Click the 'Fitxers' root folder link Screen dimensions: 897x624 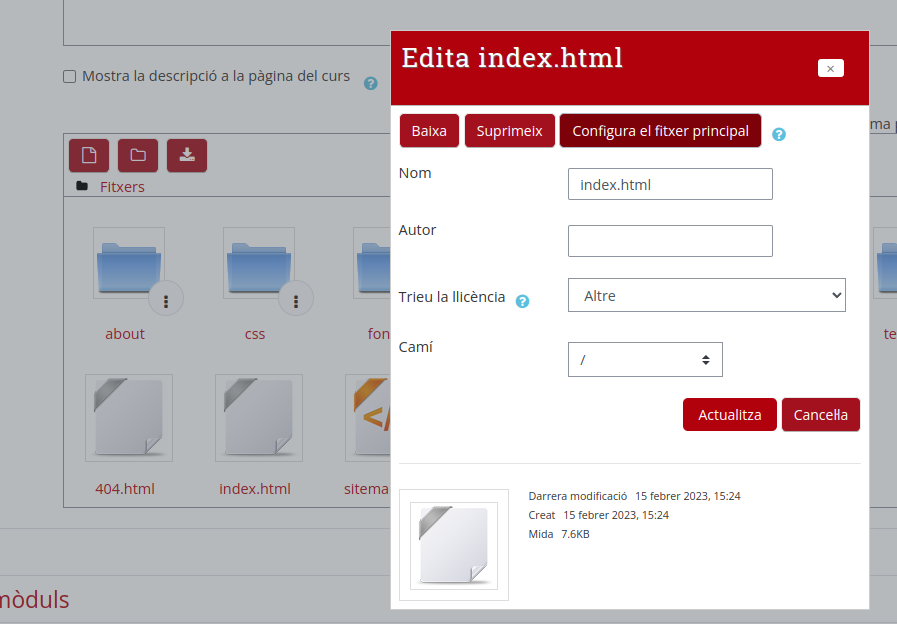[122, 187]
